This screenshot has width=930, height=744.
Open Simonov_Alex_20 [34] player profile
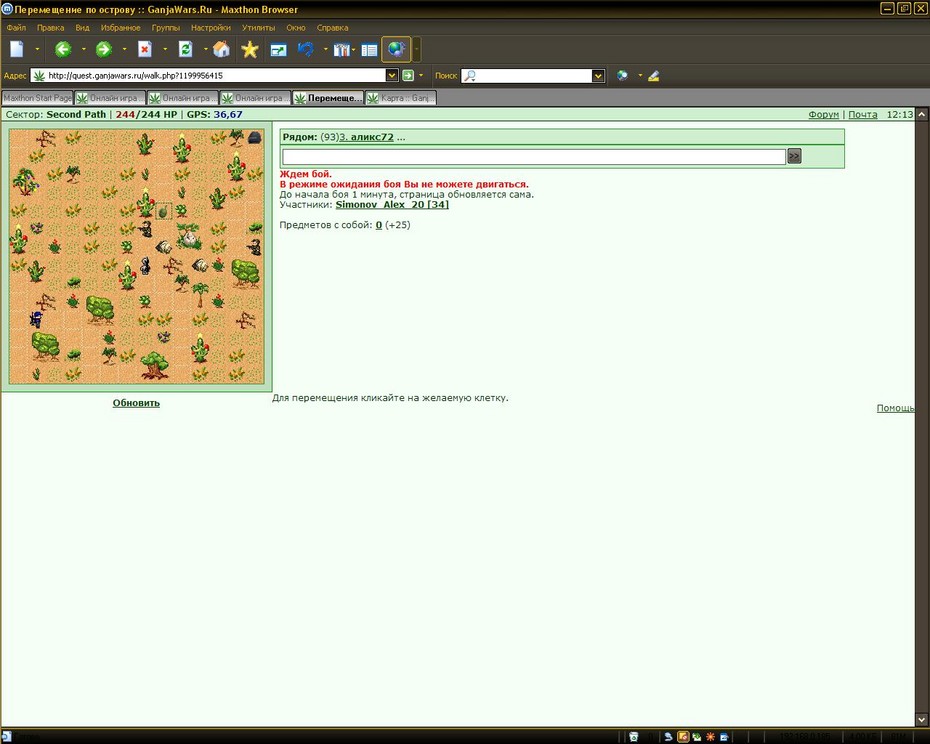392,205
